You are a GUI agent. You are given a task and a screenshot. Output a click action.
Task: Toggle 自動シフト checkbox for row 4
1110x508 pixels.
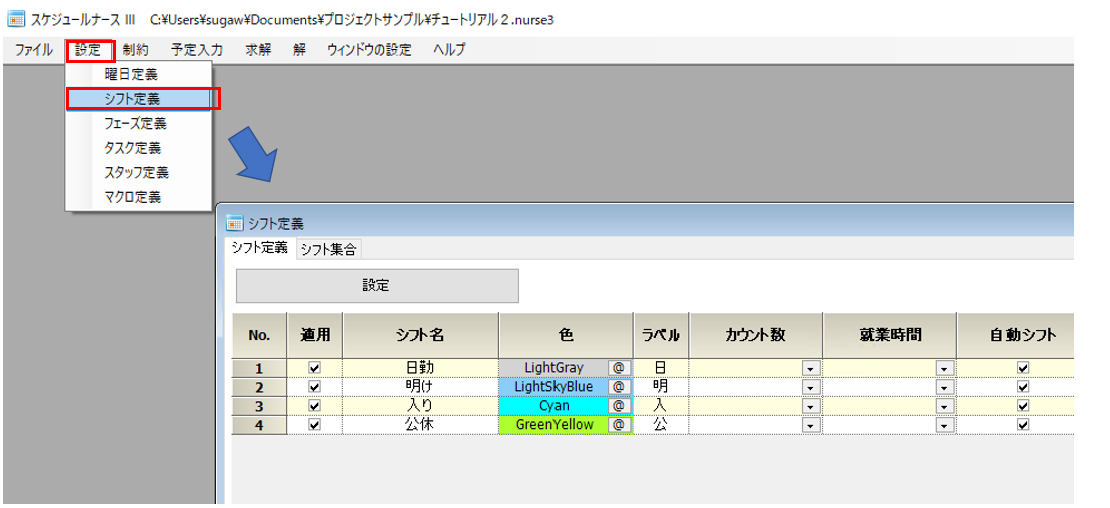(1022, 425)
